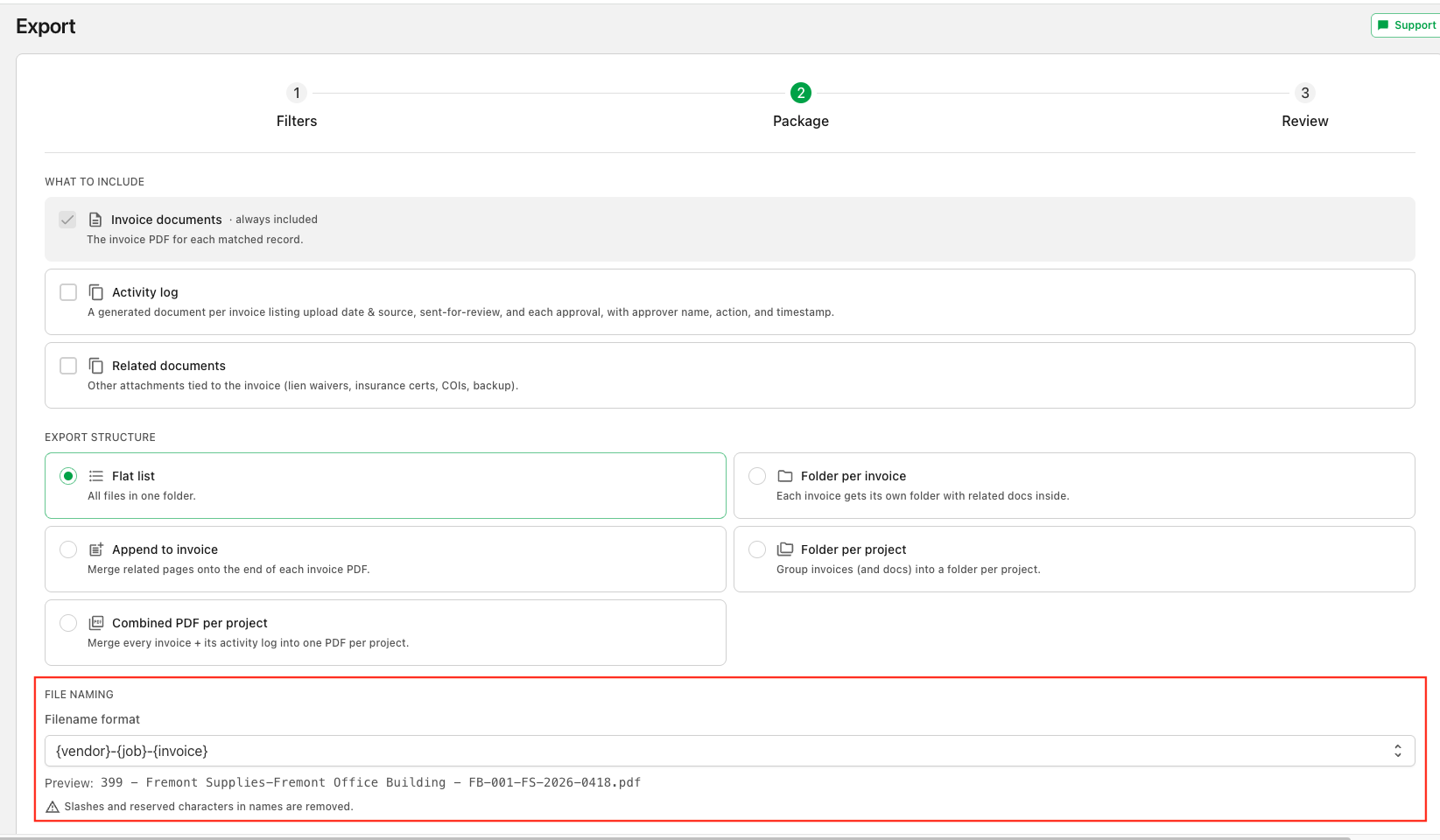Click the Flat list lines icon
The height and width of the screenshot is (840, 1440).
(96, 476)
